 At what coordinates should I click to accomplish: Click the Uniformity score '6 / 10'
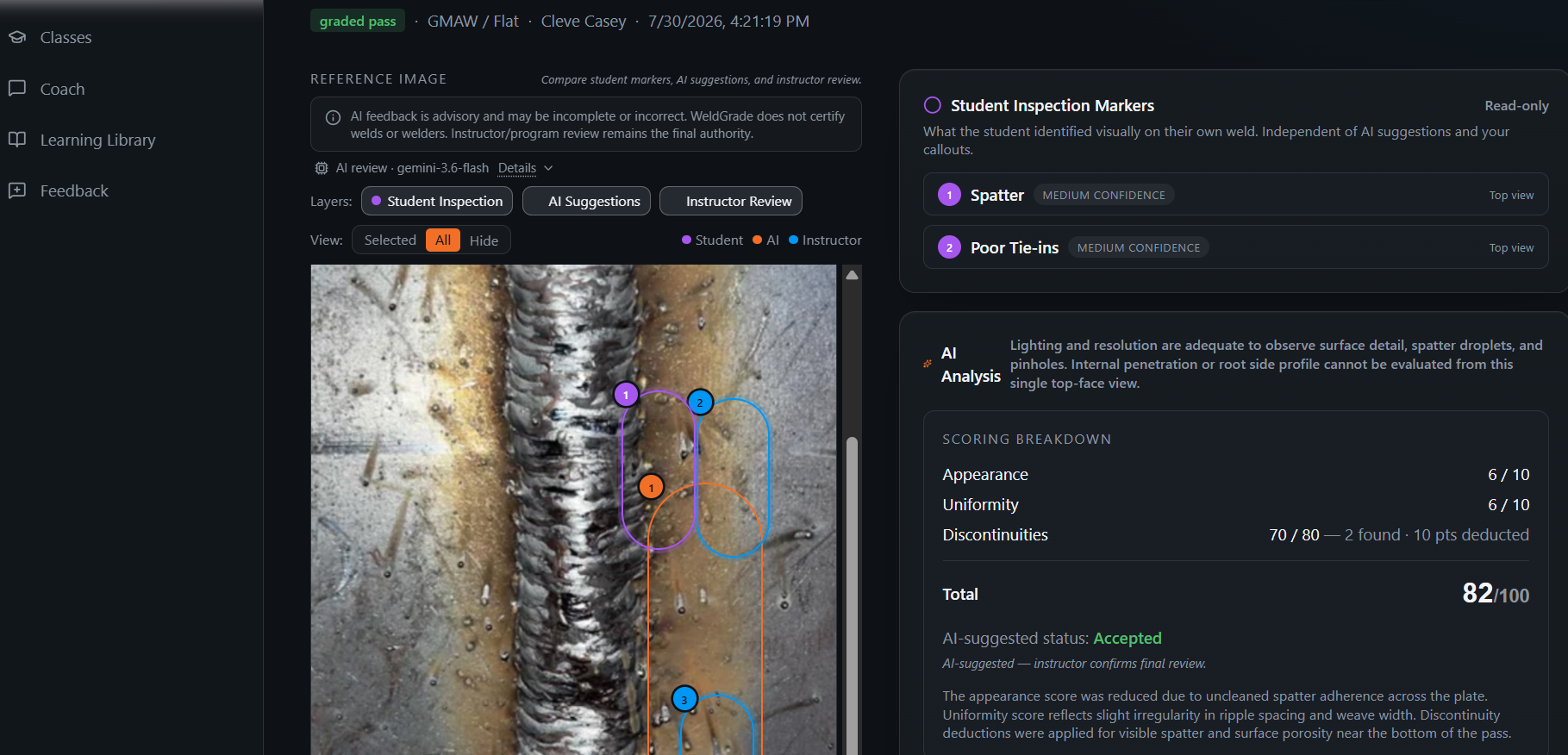pos(1509,505)
